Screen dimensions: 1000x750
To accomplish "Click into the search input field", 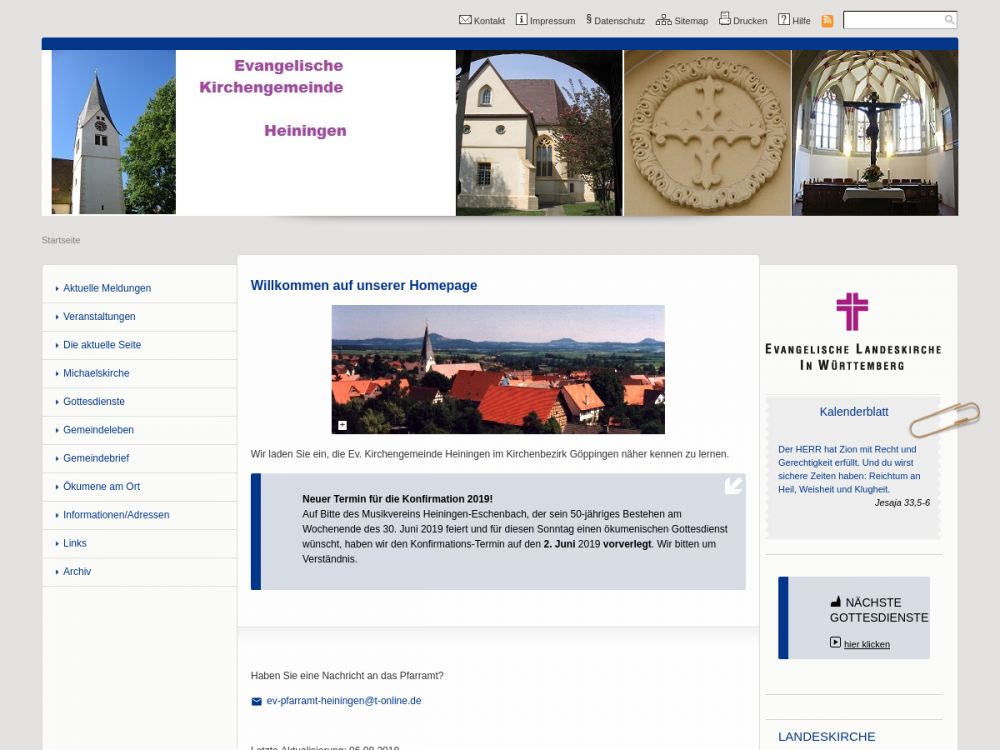I will [x=892, y=20].
